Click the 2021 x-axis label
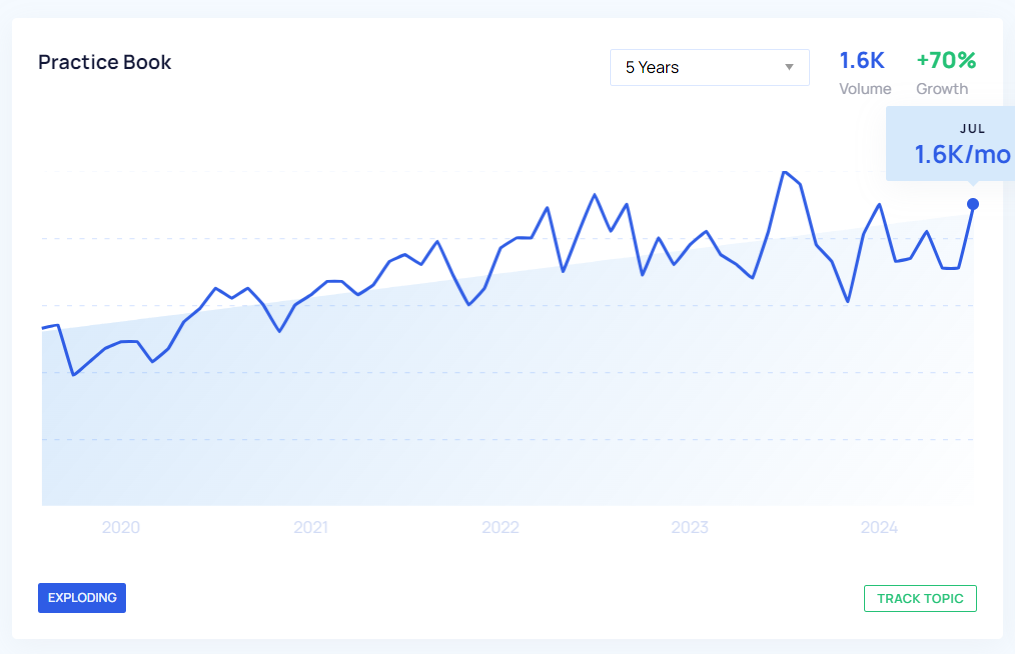The width and height of the screenshot is (1015, 654). (x=310, y=528)
